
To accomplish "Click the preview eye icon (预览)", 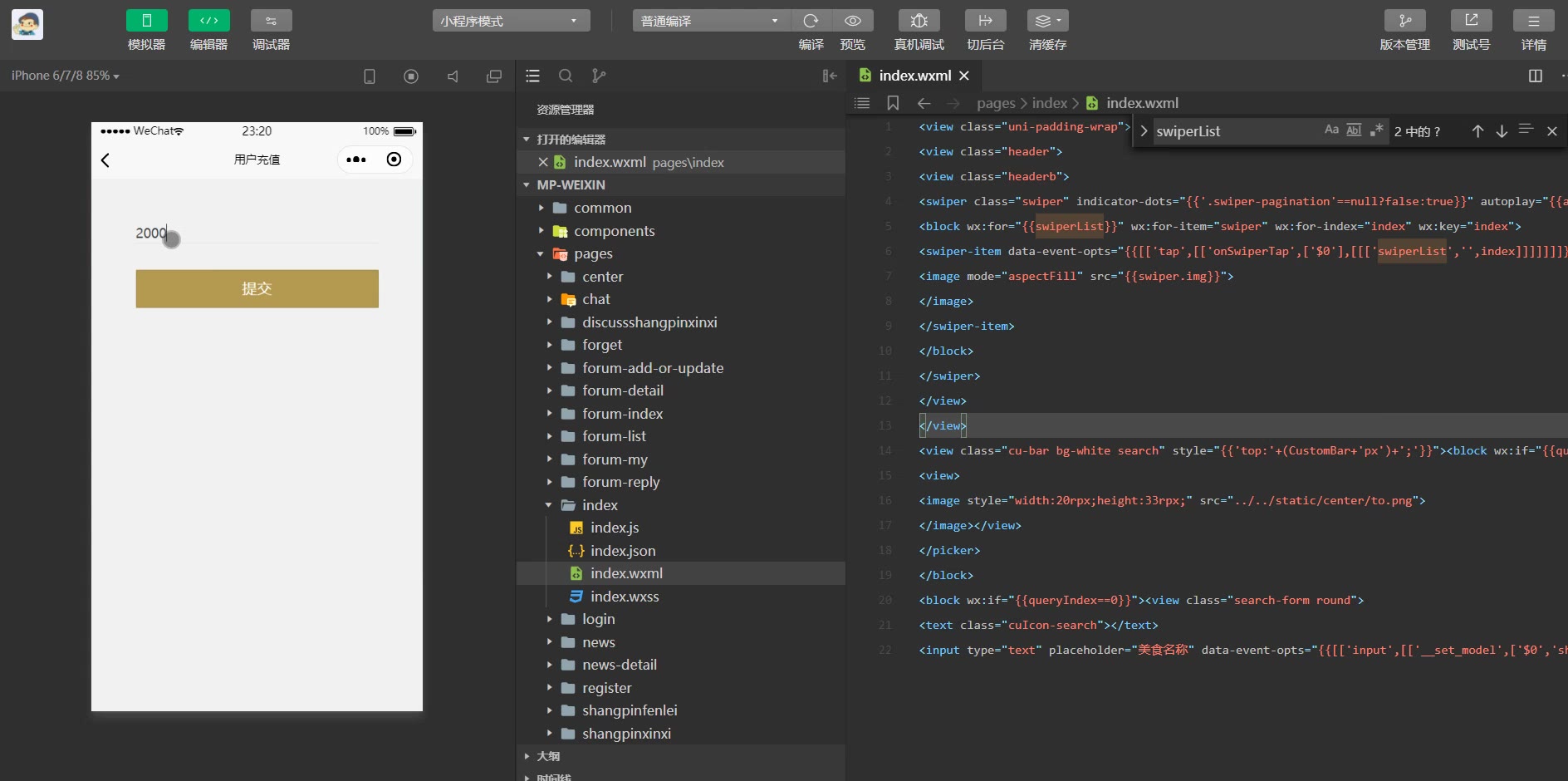I will click(x=853, y=21).
